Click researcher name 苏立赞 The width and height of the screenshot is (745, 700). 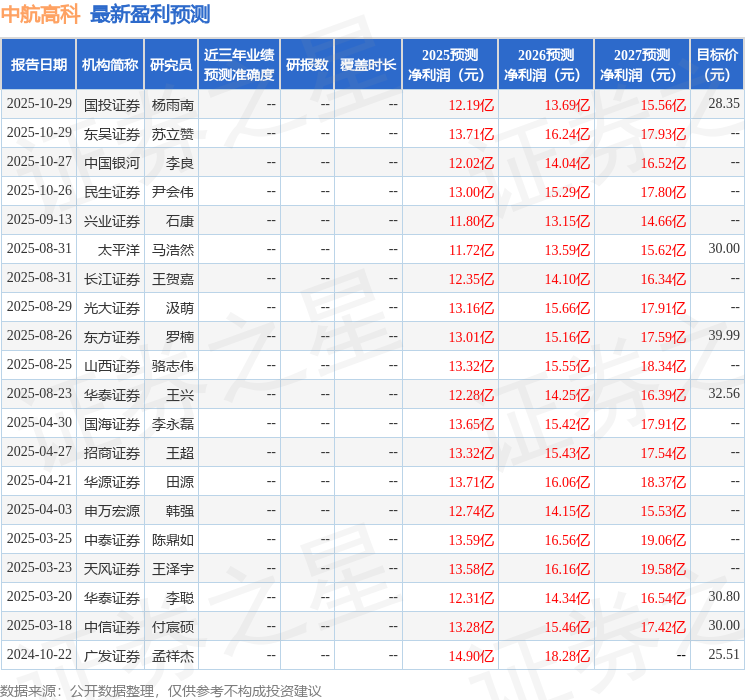click(173, 133)
